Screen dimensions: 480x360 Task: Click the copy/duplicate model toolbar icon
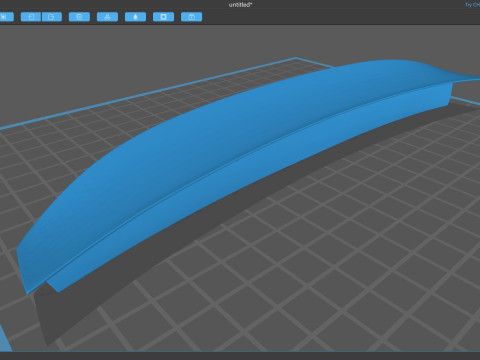(x=79, y=17)
